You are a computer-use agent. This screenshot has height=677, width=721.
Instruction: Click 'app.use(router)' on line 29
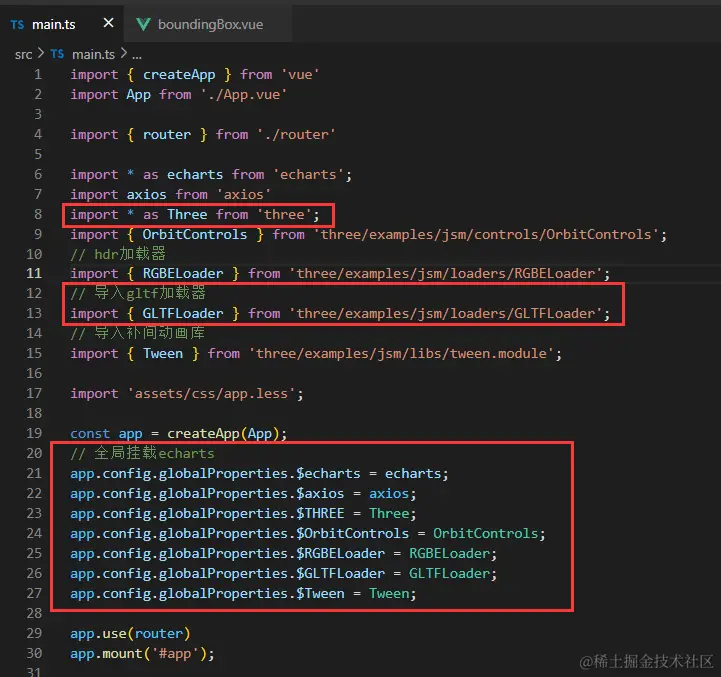click(130, 634)
